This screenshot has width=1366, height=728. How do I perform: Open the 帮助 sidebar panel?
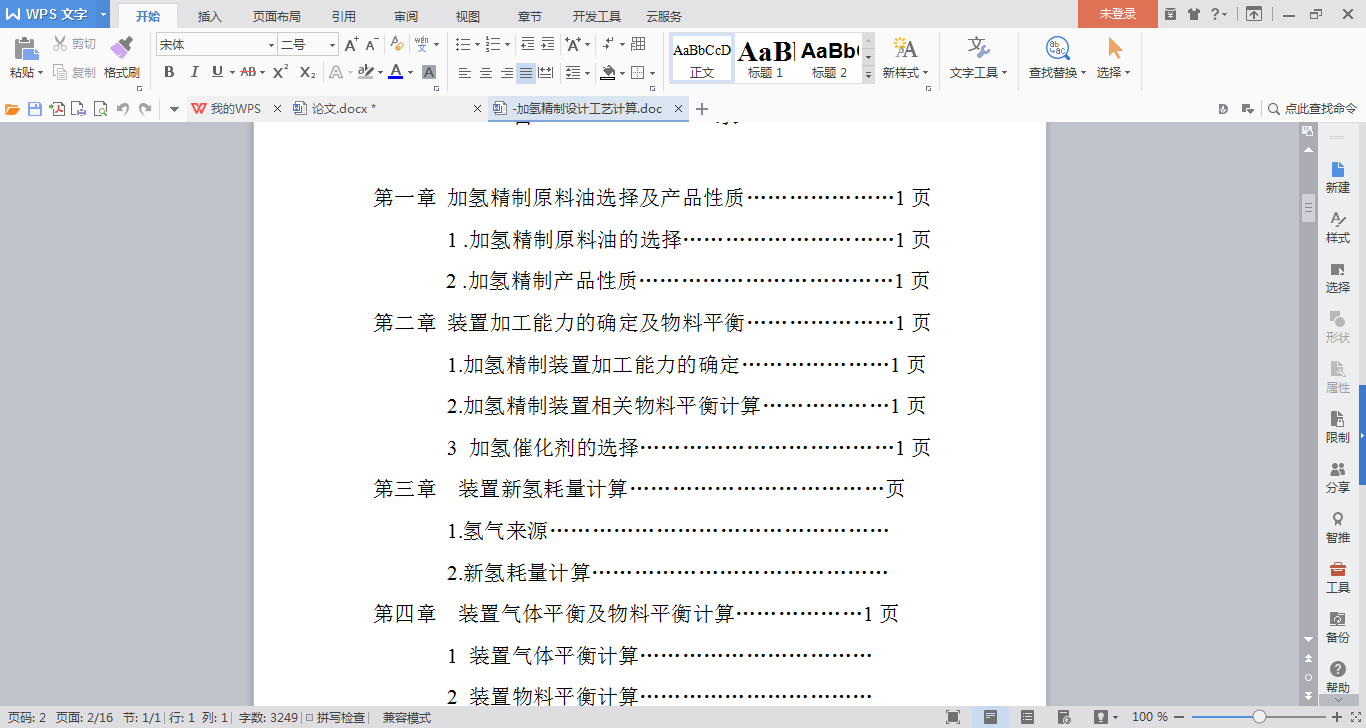pos(1337,677)
